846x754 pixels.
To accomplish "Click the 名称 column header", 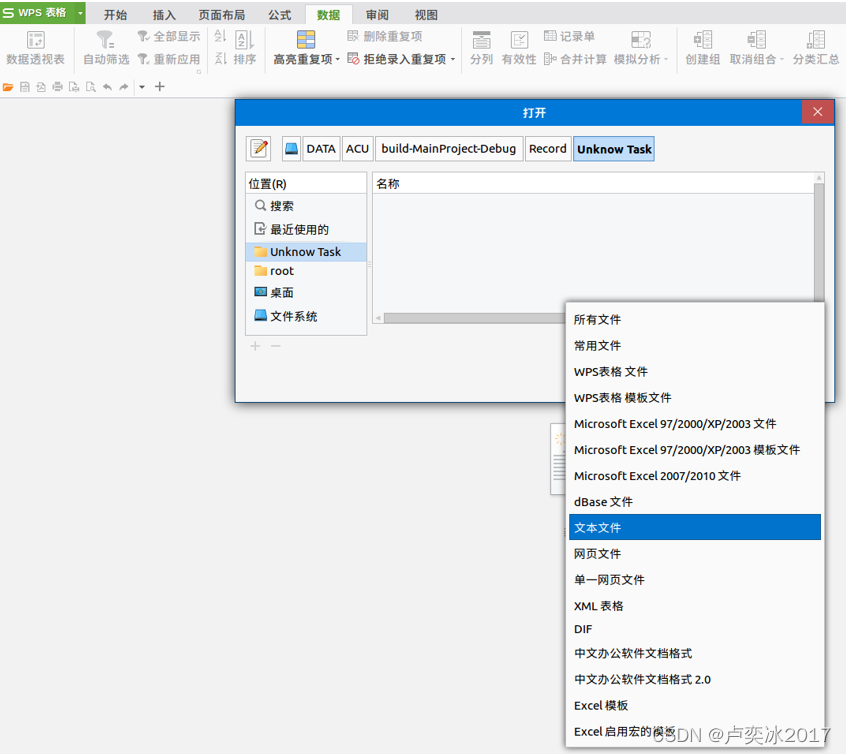I will point(593,184).
